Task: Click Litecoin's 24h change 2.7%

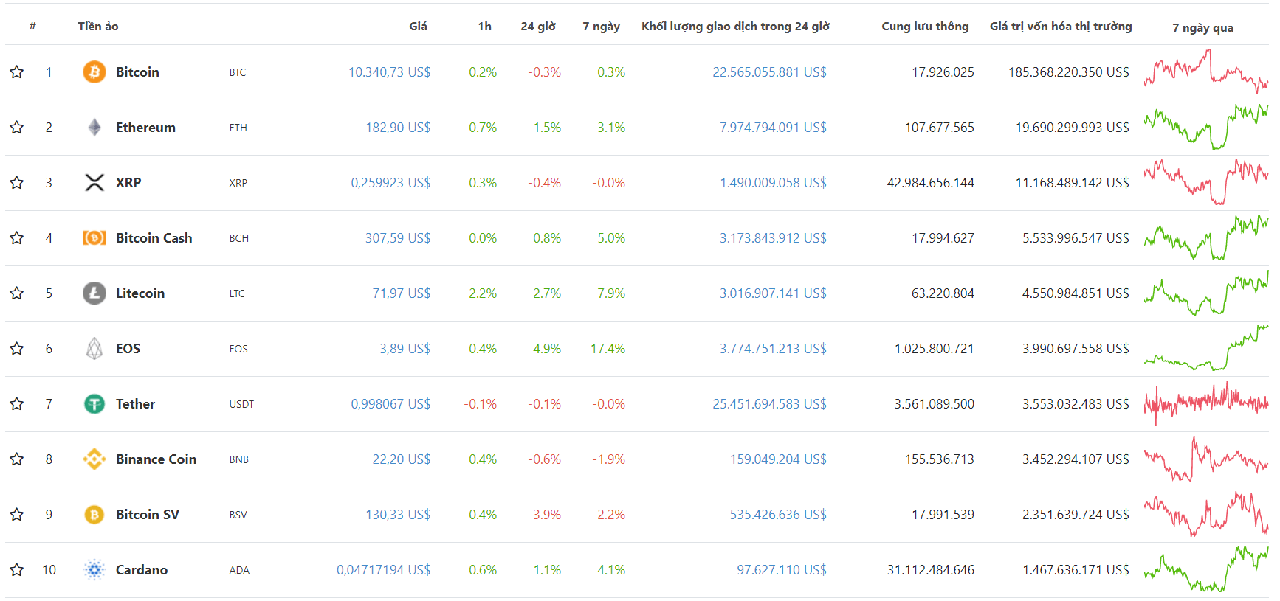Action: (x=548, y=293)
